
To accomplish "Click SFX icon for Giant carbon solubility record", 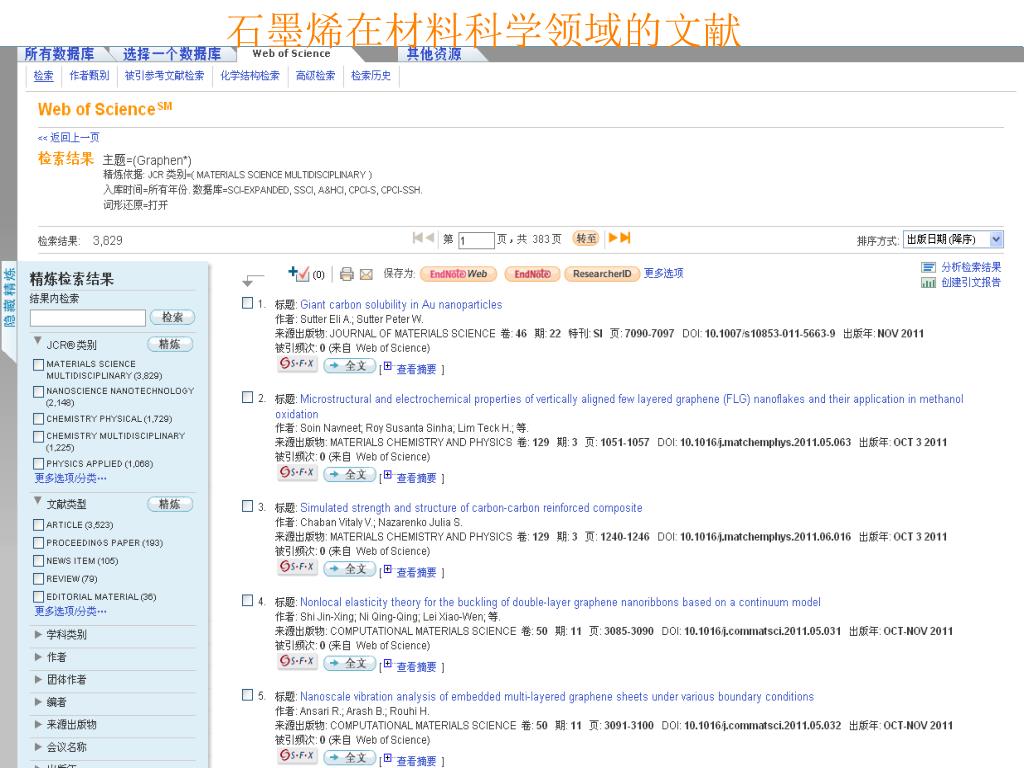I will pyautogui.click(x=297, y=364).
